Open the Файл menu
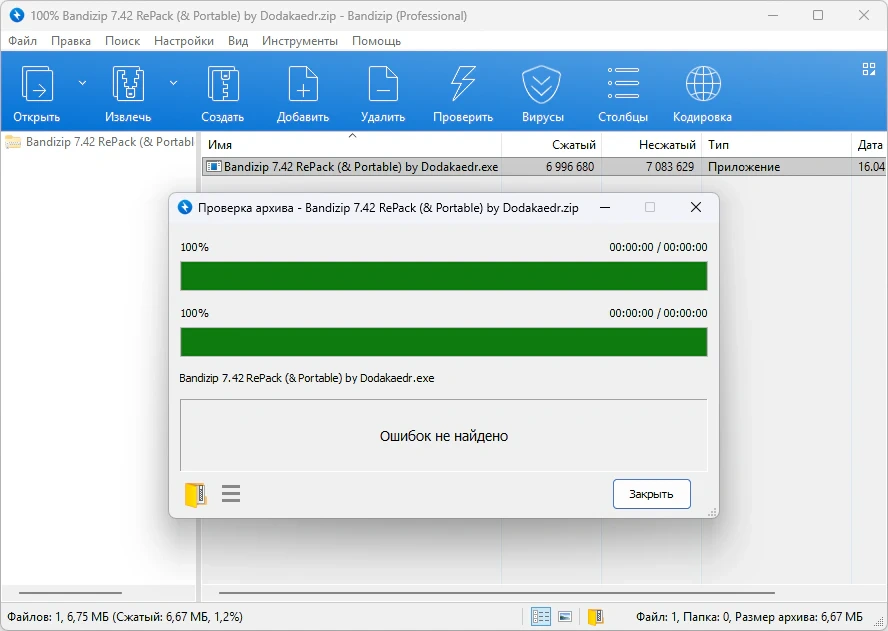 [22, 41]
